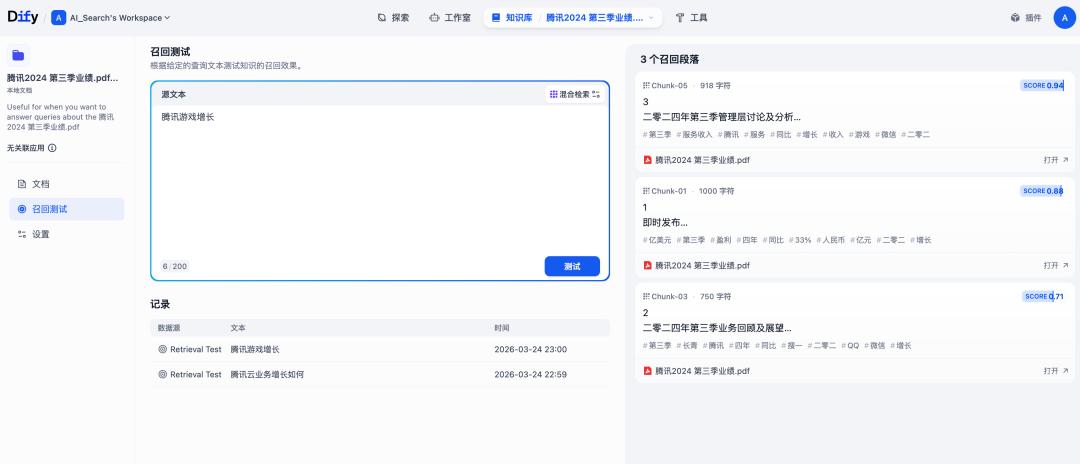1080x464 pixels.
Task: Expand the knowledge base name dropdown chevron
Action: [651, 18]
